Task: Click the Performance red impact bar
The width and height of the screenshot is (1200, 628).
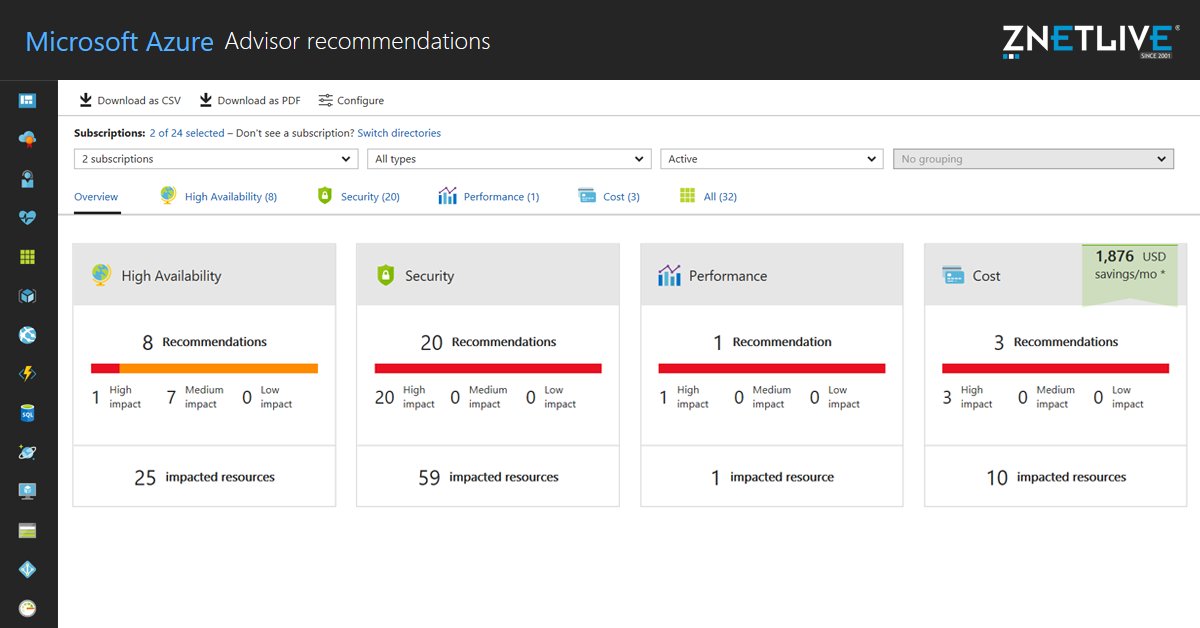Action: pos(772,368)
